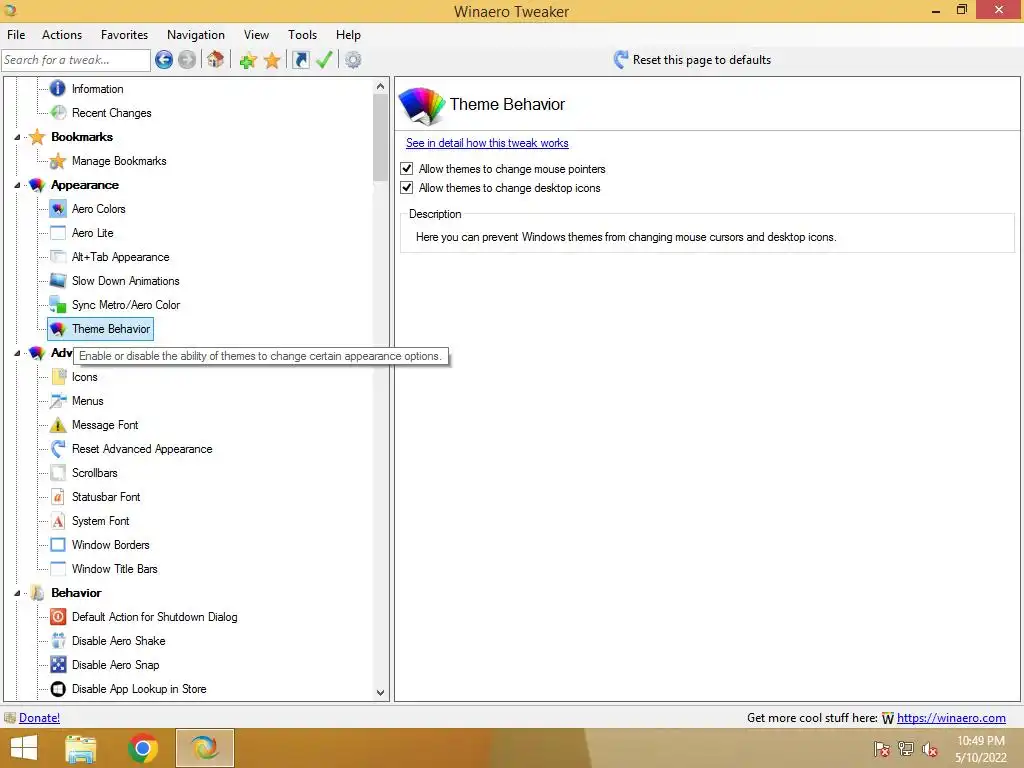Click the Default Action for Shutdown Dialog icon
1024x768 pixels.
[x=58, y=616]
